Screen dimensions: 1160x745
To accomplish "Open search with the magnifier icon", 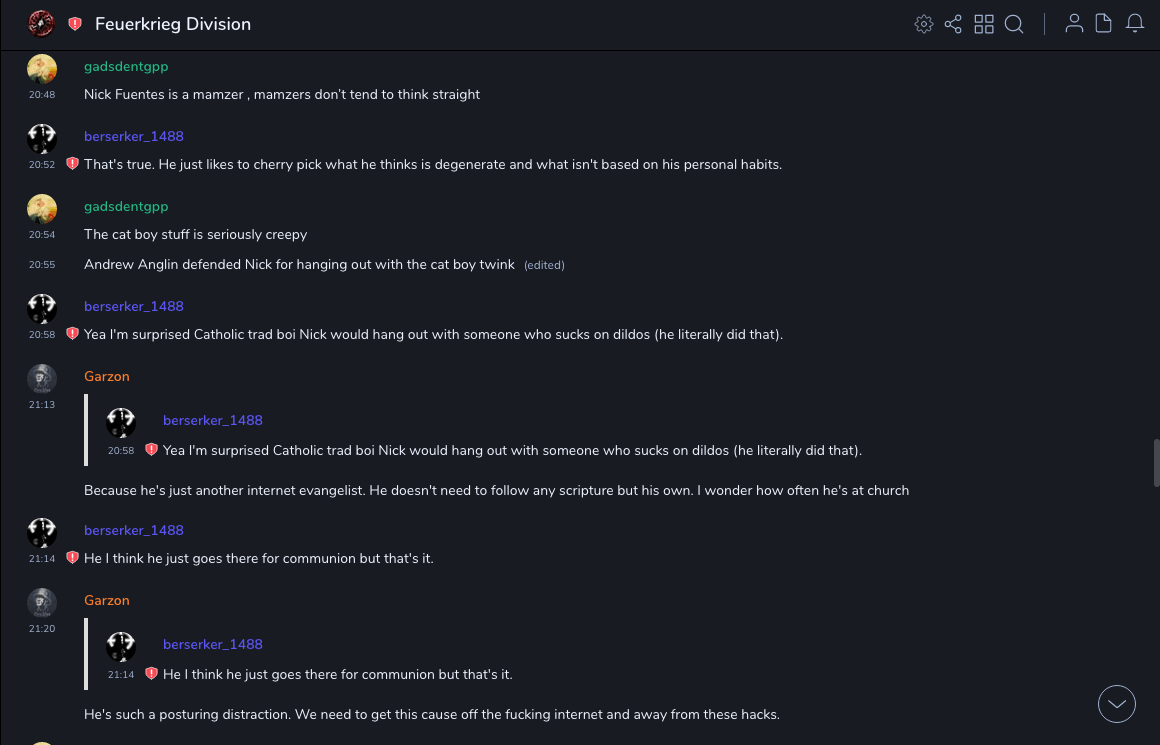I will coord(1014,24).
